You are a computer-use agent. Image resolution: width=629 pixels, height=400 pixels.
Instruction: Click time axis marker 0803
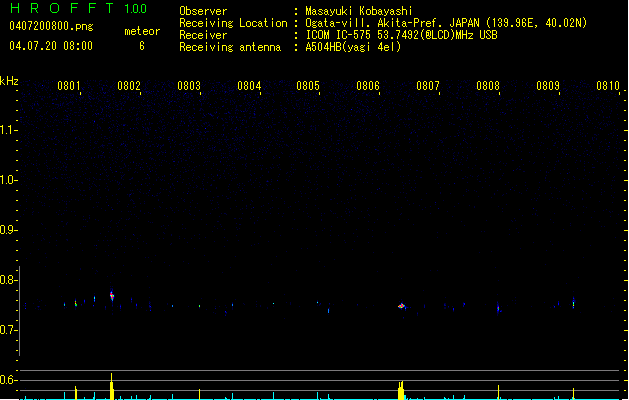click(189, 86)
